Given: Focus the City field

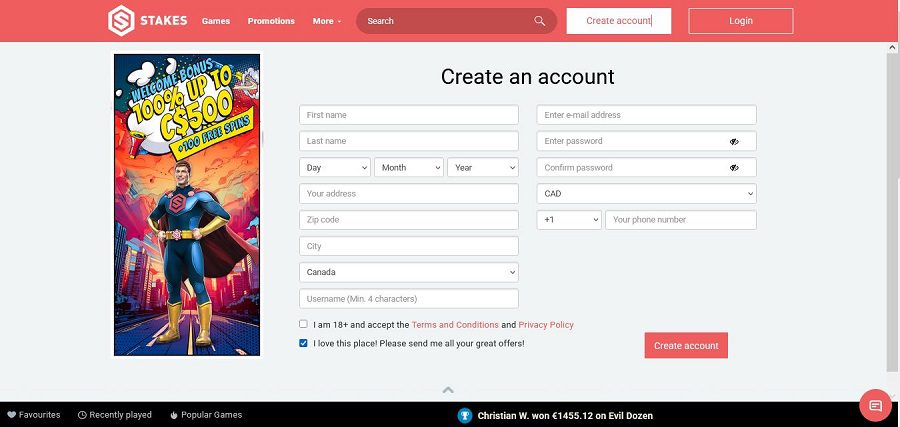Looking at the screenshot, I should (x=409, y=246).
